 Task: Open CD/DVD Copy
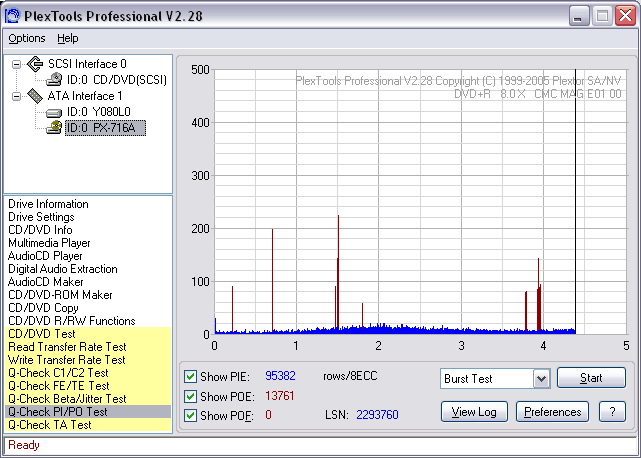(x=43, y=308)
